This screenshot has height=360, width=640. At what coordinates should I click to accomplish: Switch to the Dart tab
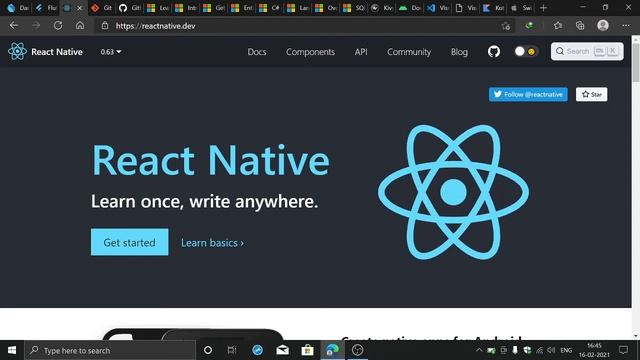(18, 8)
